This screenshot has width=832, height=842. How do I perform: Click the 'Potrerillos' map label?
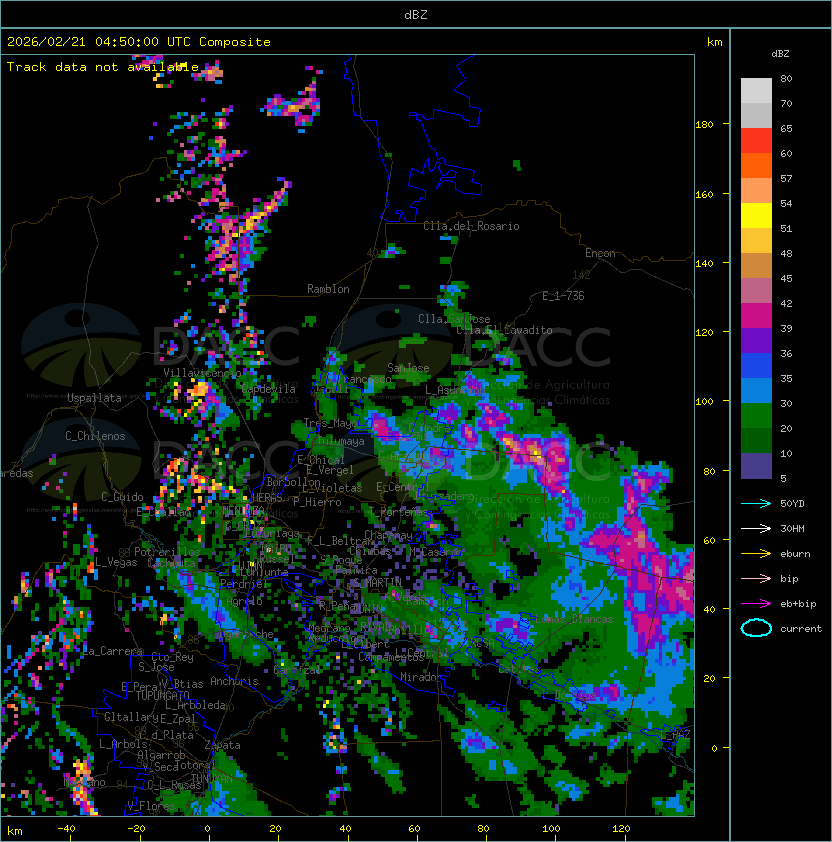tap(167, 552)
